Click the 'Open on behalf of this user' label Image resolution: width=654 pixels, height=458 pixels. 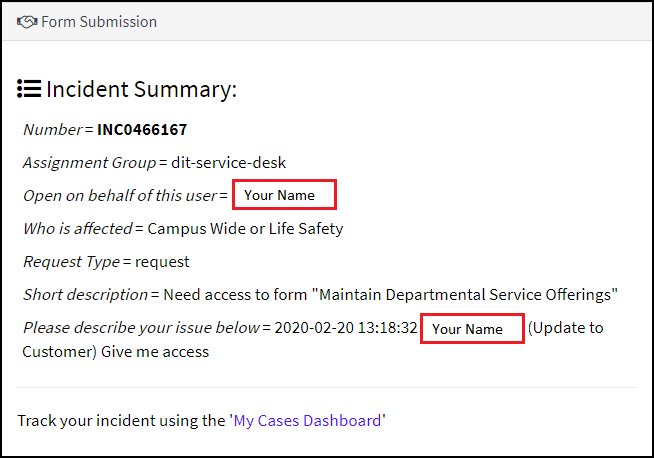pos(120,196)
